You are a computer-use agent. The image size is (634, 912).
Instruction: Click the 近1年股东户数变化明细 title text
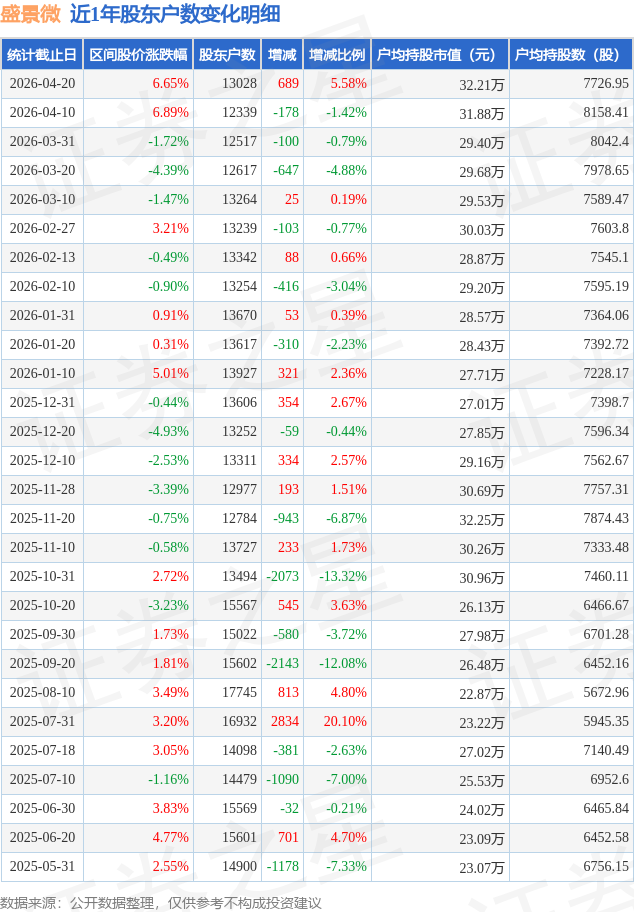[175, 14]
